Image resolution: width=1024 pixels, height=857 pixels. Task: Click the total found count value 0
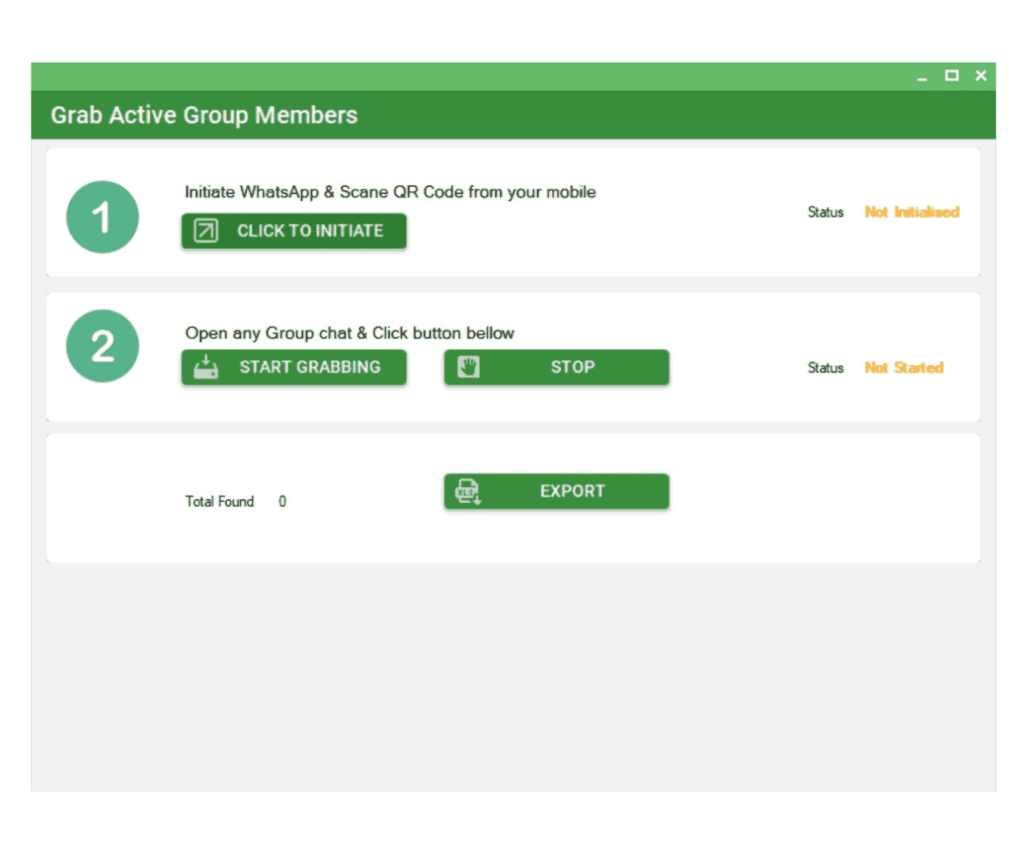[282, 502]
